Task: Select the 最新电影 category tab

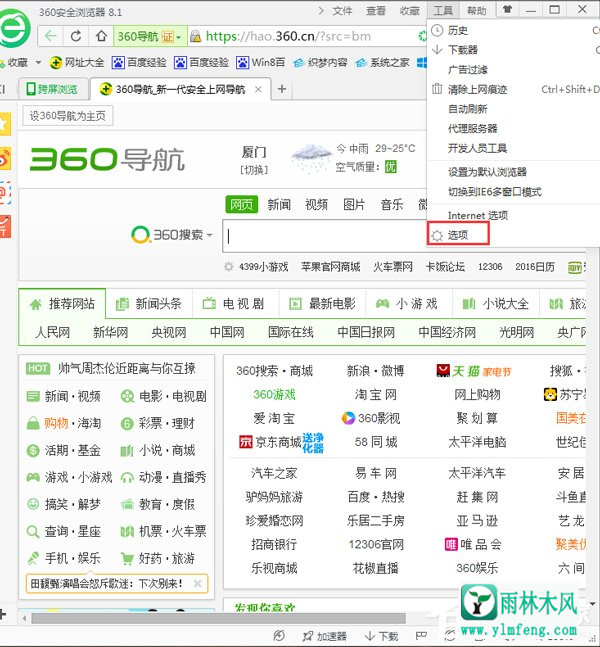Action: (x=322, y=304)
